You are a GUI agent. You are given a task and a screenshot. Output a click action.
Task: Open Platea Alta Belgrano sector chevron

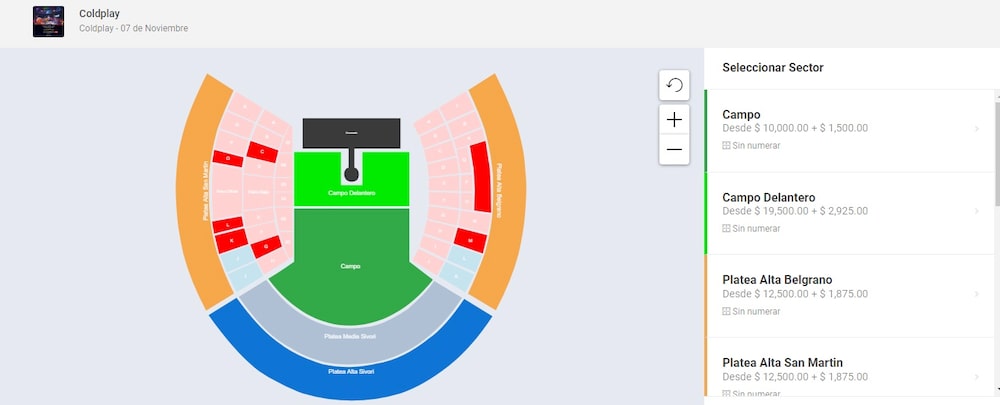[x=976, y=295]
